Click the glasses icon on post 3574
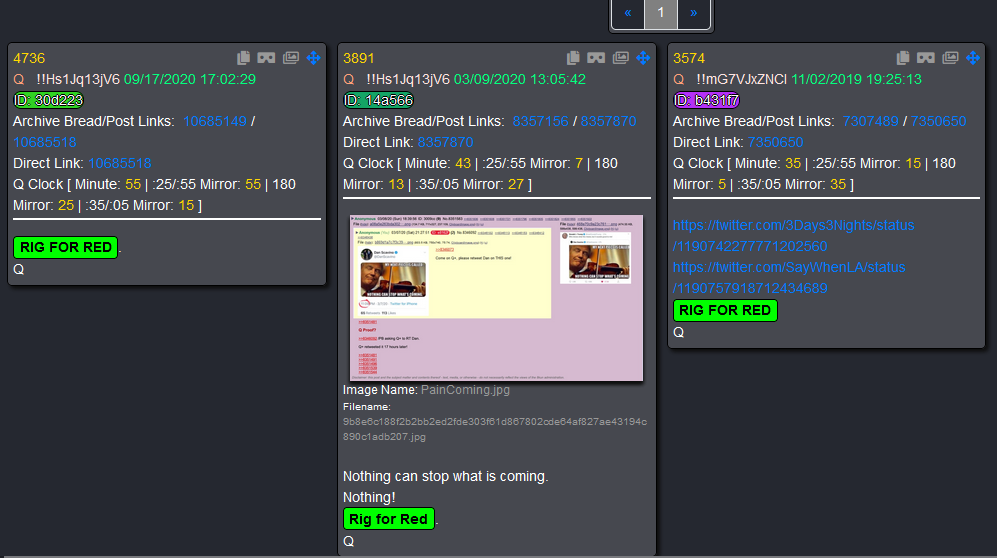 tap(926, 58)
